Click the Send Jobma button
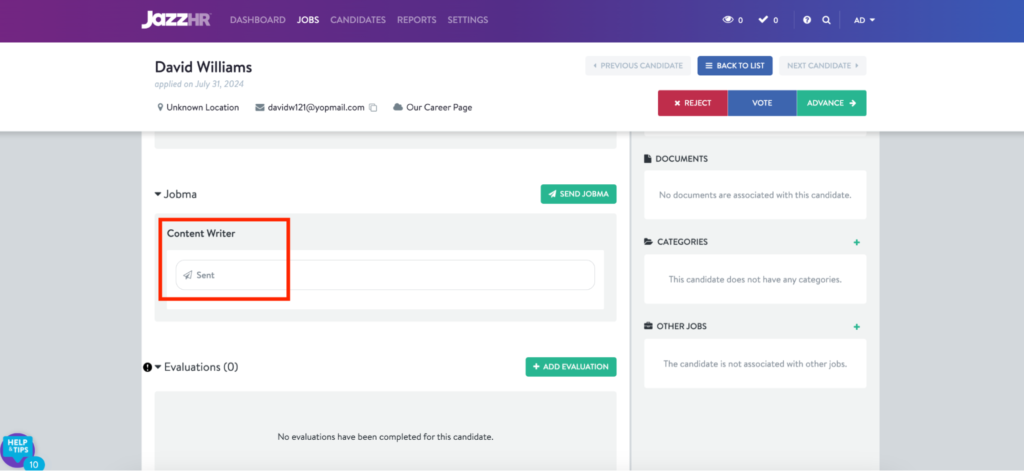 pos(578,194)
